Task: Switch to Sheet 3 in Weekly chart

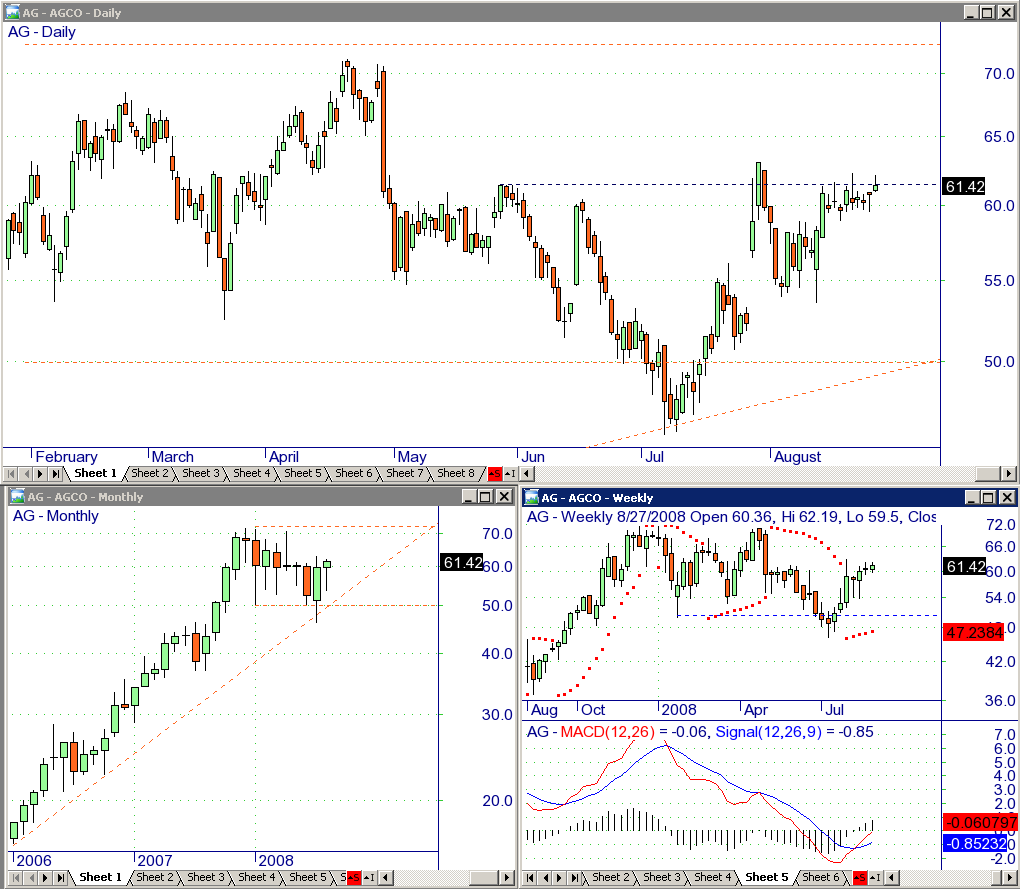Action: (x=662, y=877)
